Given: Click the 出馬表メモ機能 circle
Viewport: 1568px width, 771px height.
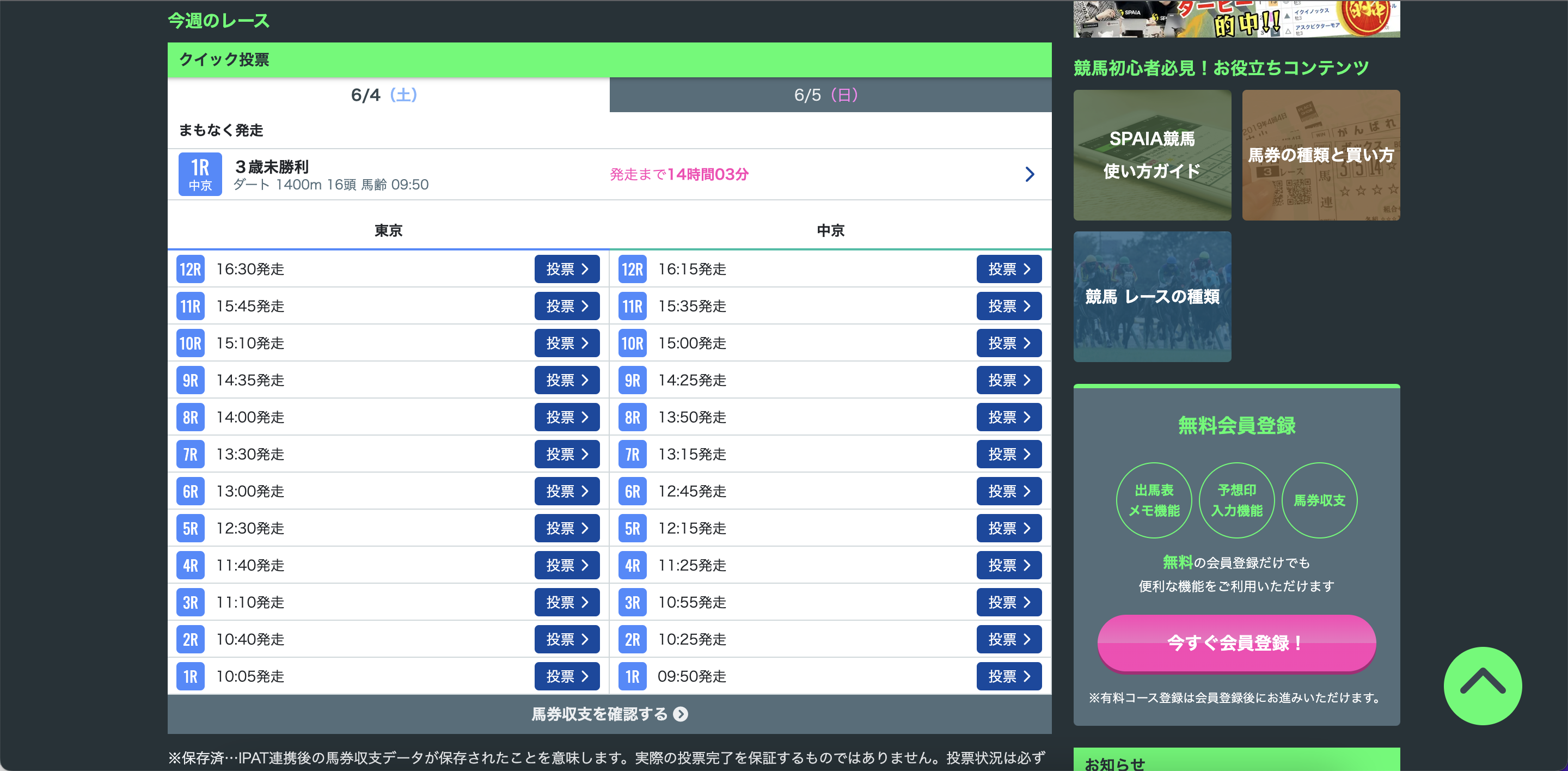Looking at the screenshot, I should coord(1154,500).
